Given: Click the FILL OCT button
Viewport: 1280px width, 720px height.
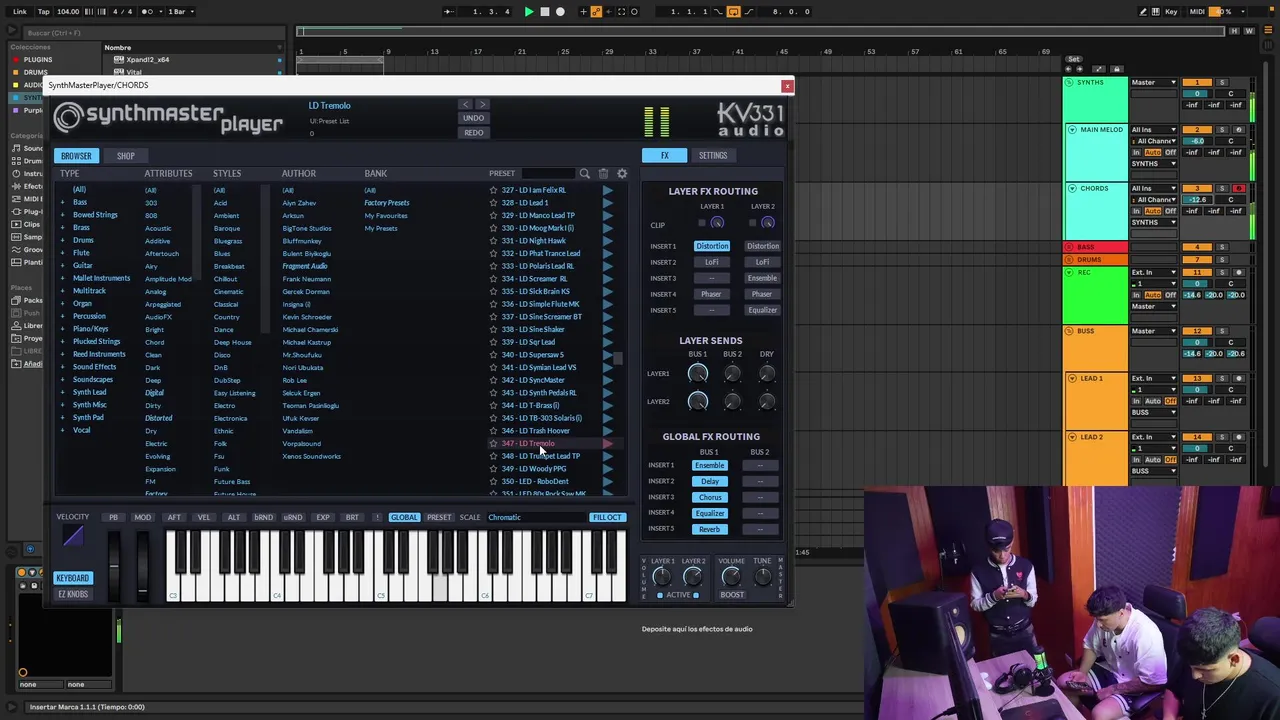Looking at the screenshot, I should [607, 518].
